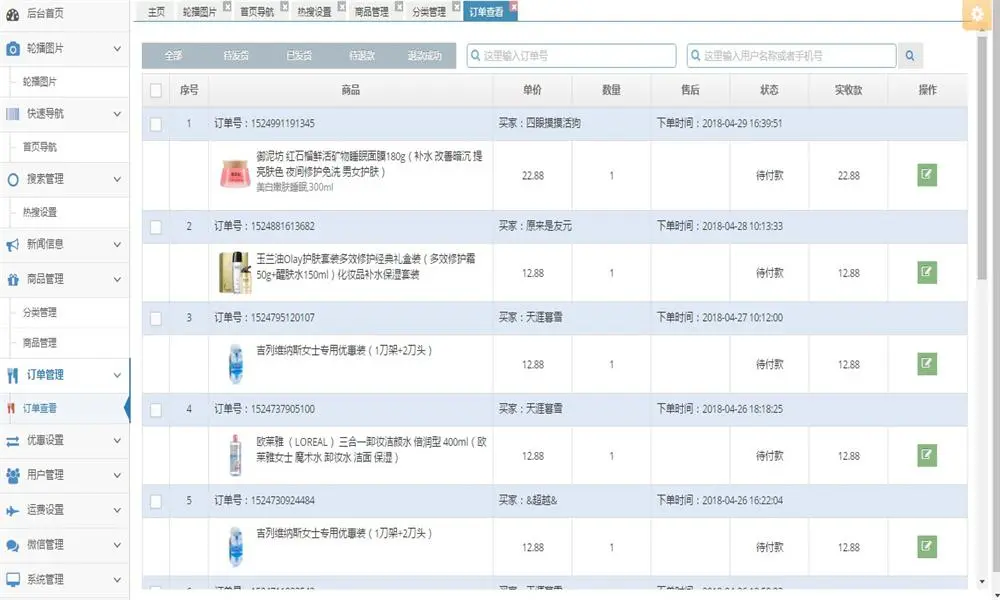Viewport: 1000px width, 600px height.
Task: Click the airplane icon for 运费设置
Action: [13, 510]
